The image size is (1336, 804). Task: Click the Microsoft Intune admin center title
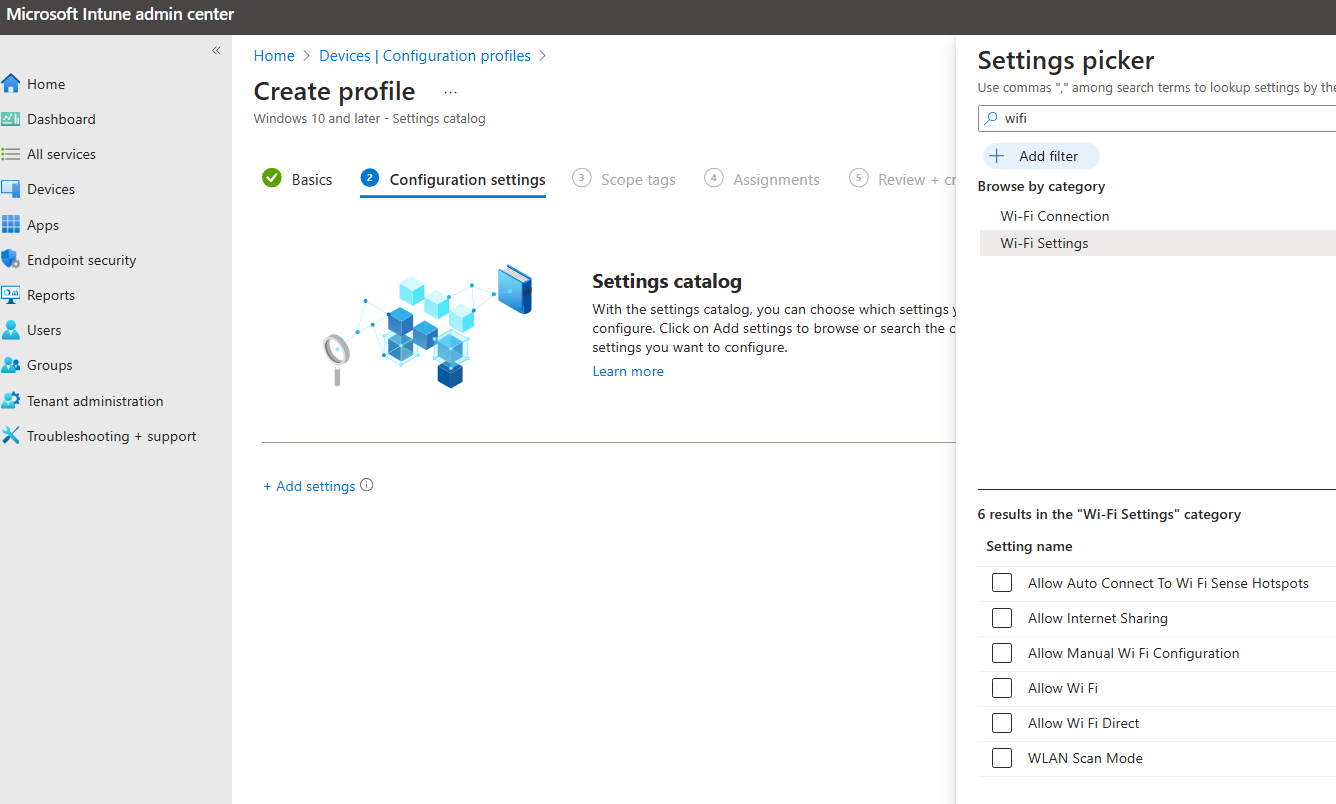pyautogui.click(x=120, y=15)
